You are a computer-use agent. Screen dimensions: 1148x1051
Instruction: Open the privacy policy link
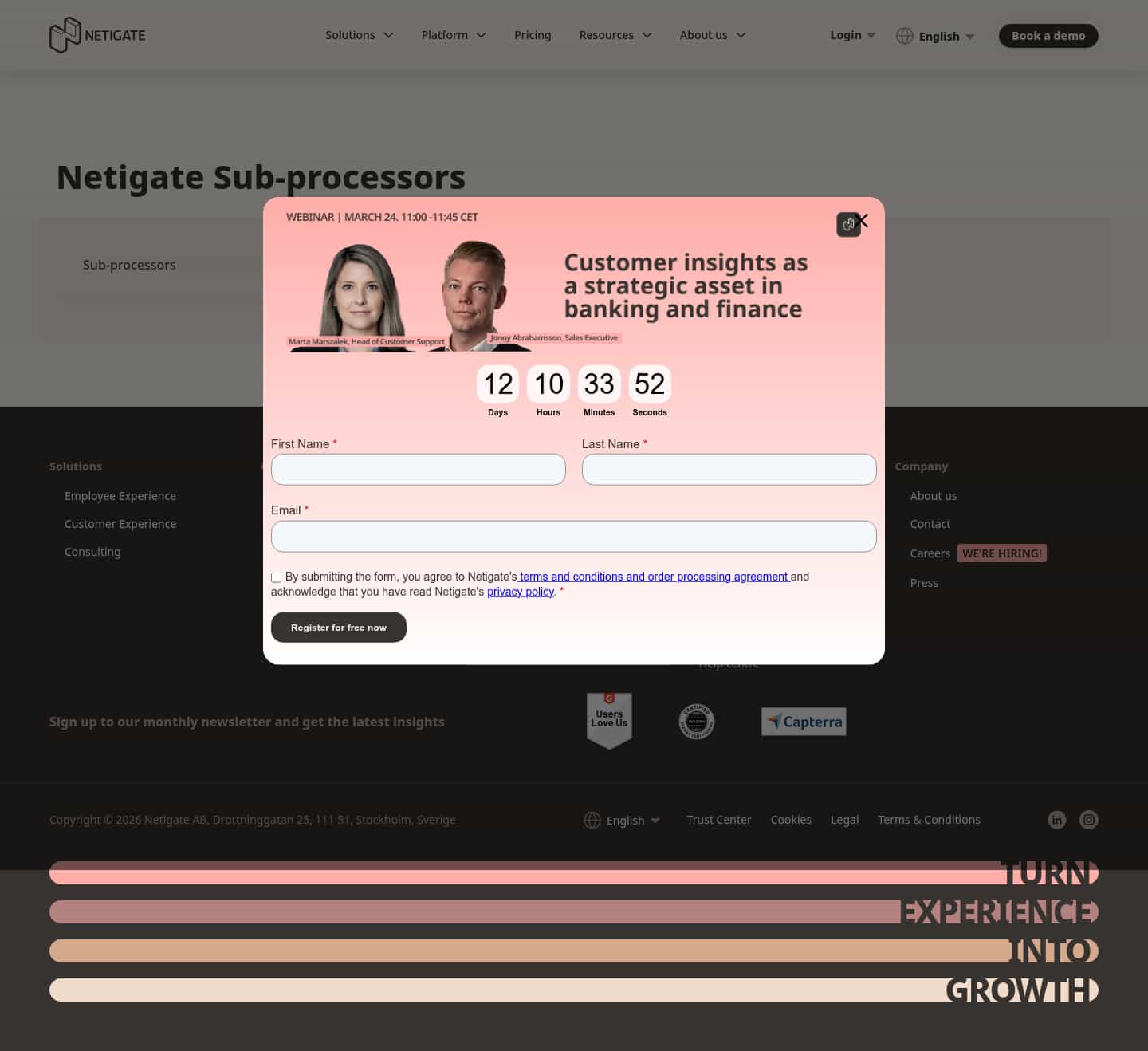point(520,591)
